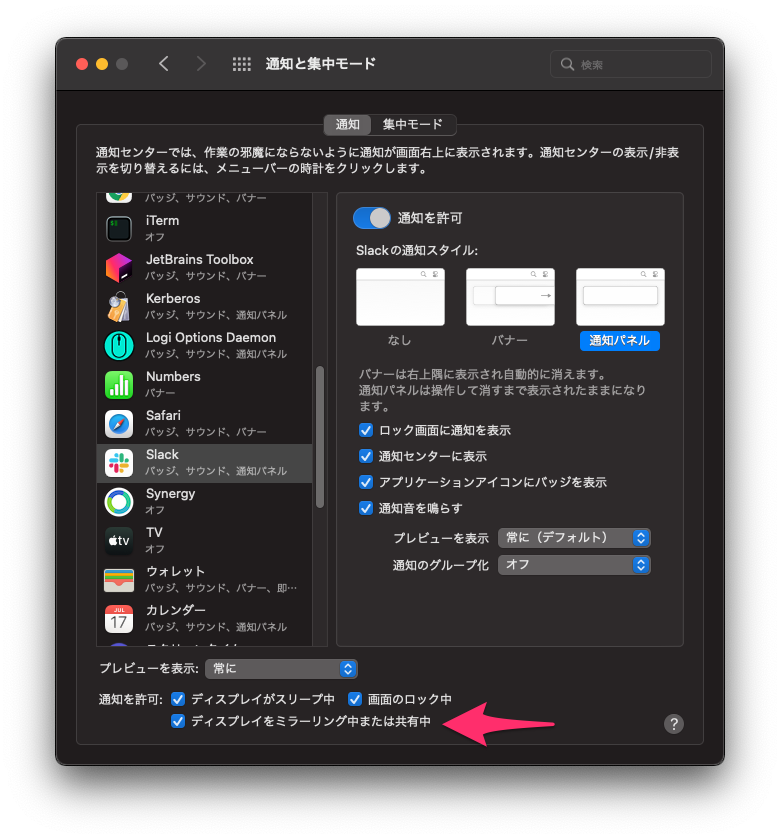The height and width of the screenshot is (839, 780).
Task: Click the JetBrains Toolbox icon
Action: coord(119,268)
